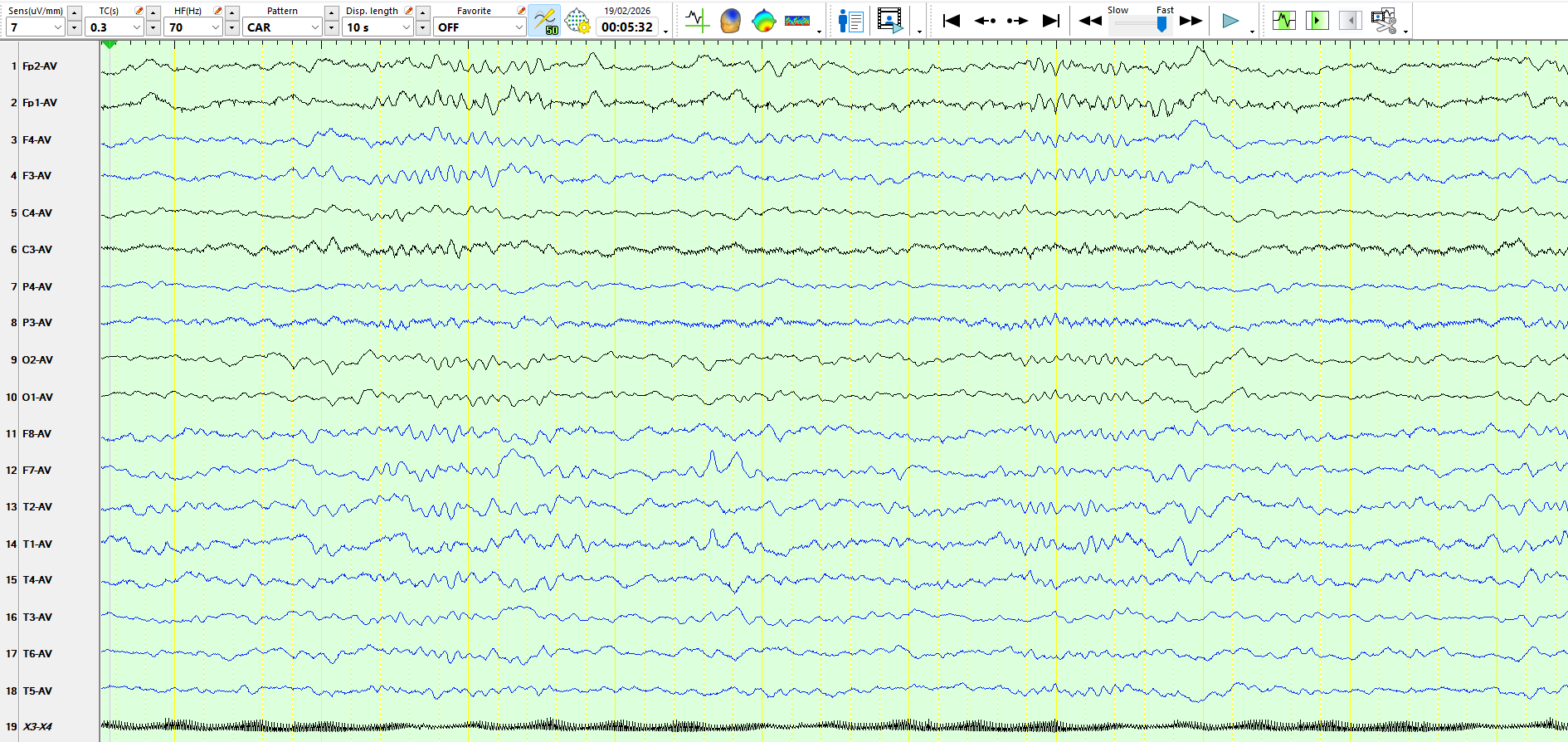Click the fast-forward double-arrow button
Image resolution: width=1568 pixels, height=742 pixels.
(1191, 21)
